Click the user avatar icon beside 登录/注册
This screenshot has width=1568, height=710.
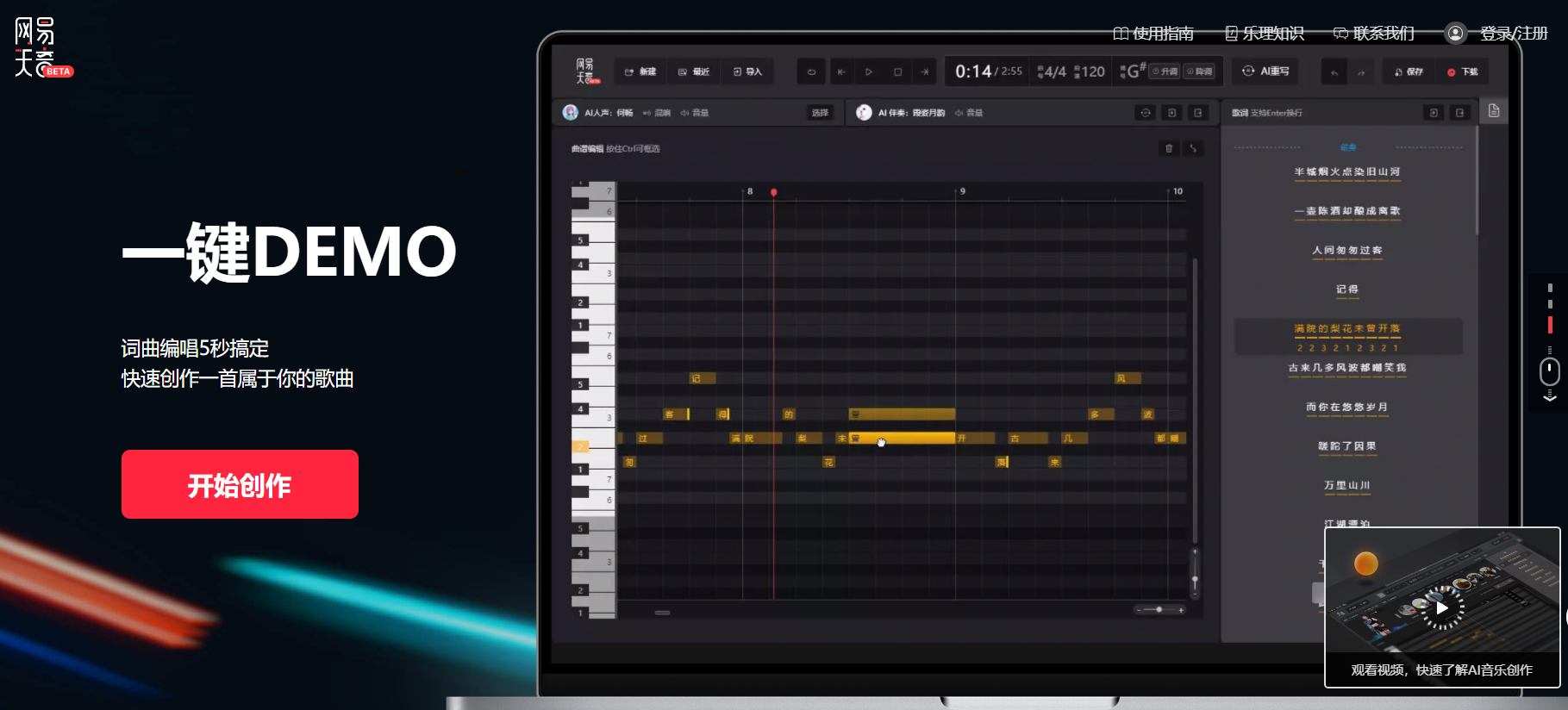click(1455, 34)
